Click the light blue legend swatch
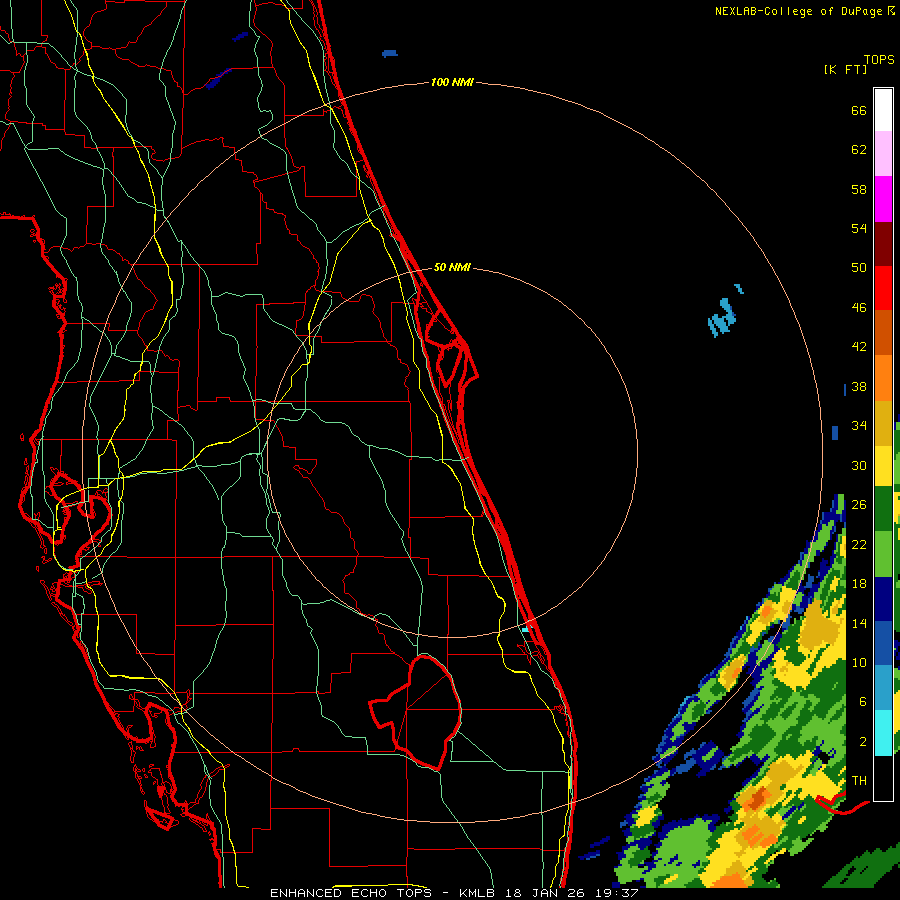900x900 pixels. coord(883,688)
